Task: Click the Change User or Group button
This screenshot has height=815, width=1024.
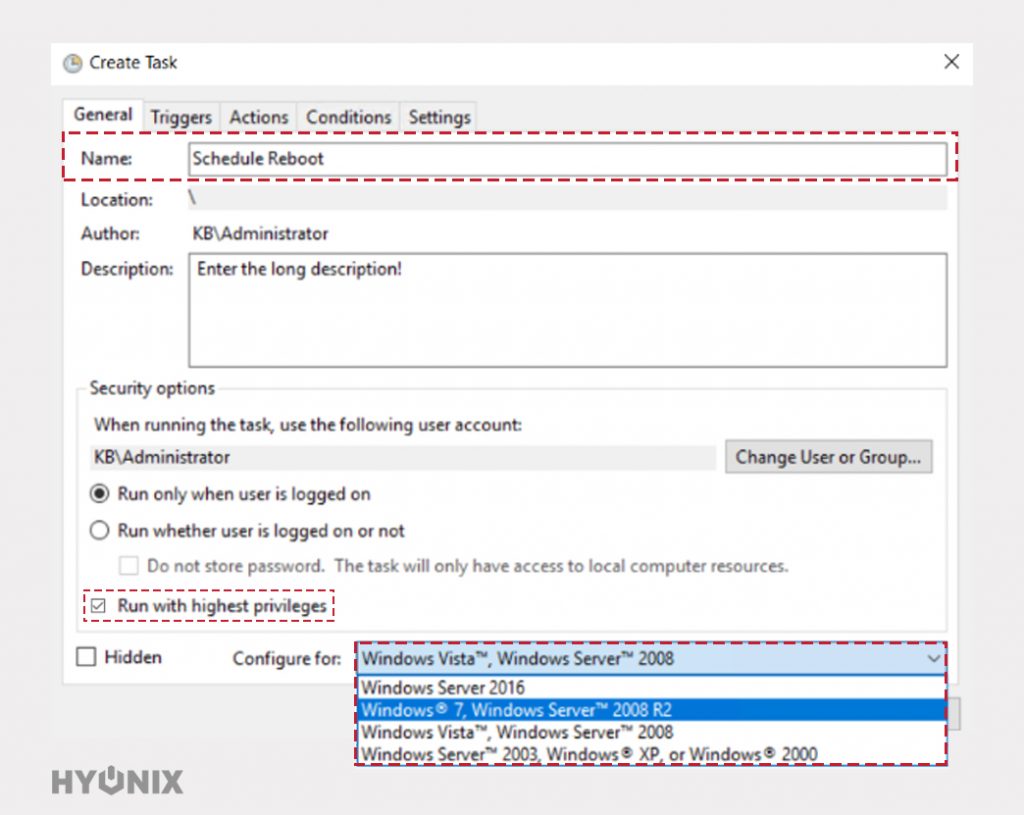Action: click(x=828, y=457)
